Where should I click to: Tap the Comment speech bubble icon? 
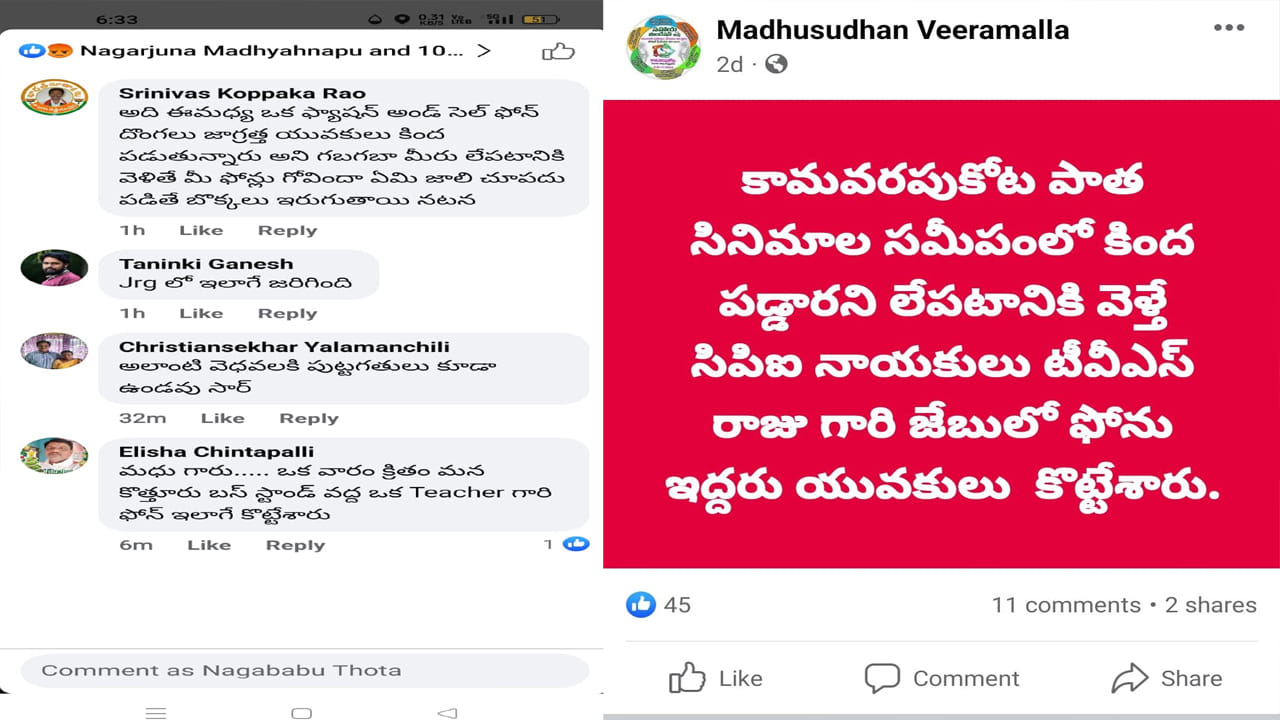(x=882, y=678)
